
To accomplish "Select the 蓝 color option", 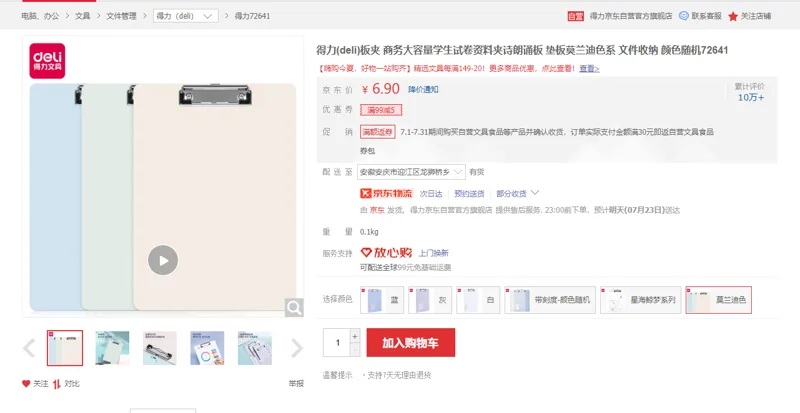I will click(382, 300).
